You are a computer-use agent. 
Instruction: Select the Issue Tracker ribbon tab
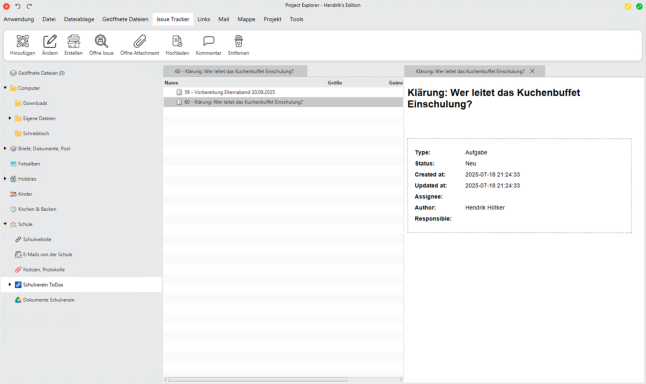click(173, 19)
